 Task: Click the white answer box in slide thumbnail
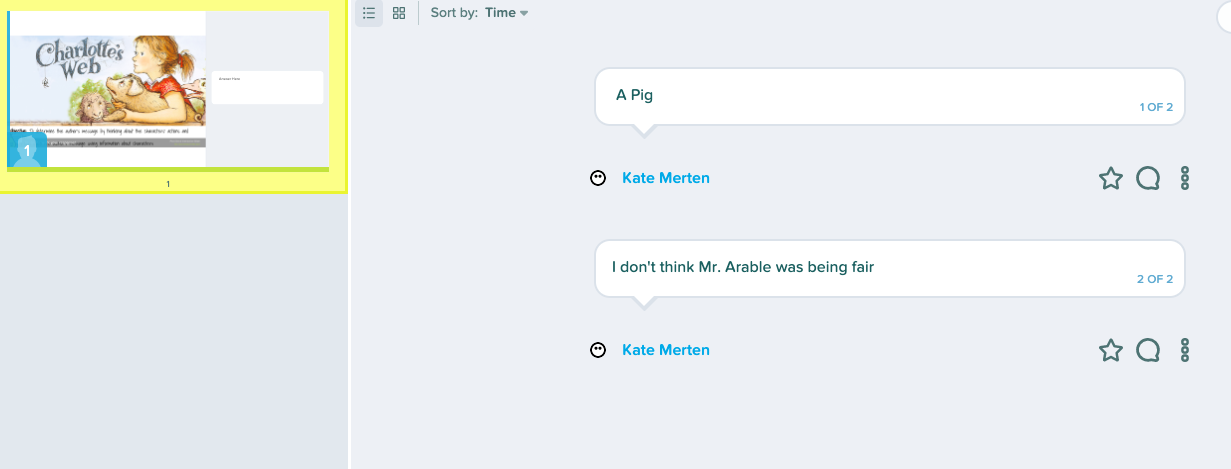coord(267,88)
